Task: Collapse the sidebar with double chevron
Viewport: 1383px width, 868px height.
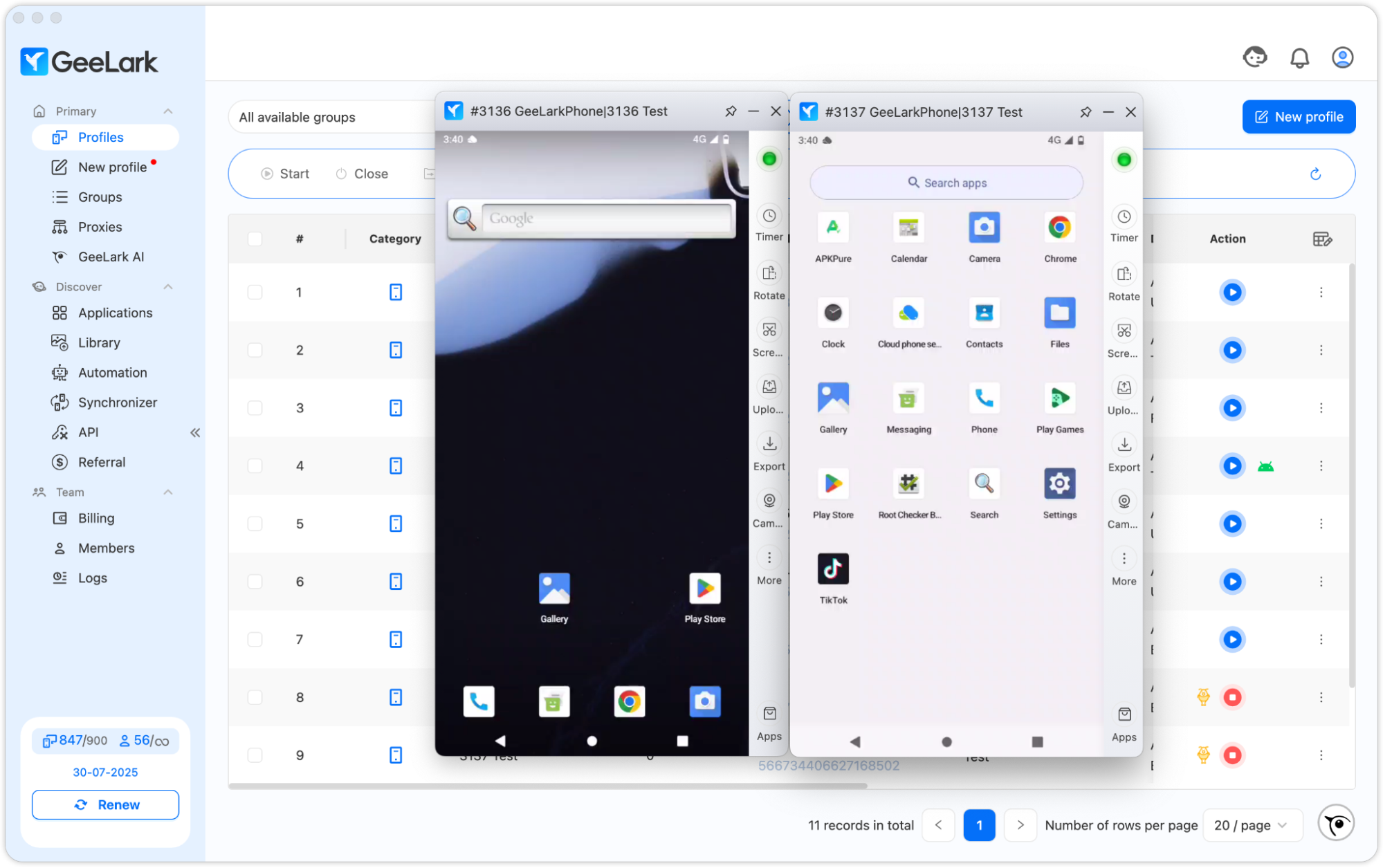Action: tap(195, 432)
